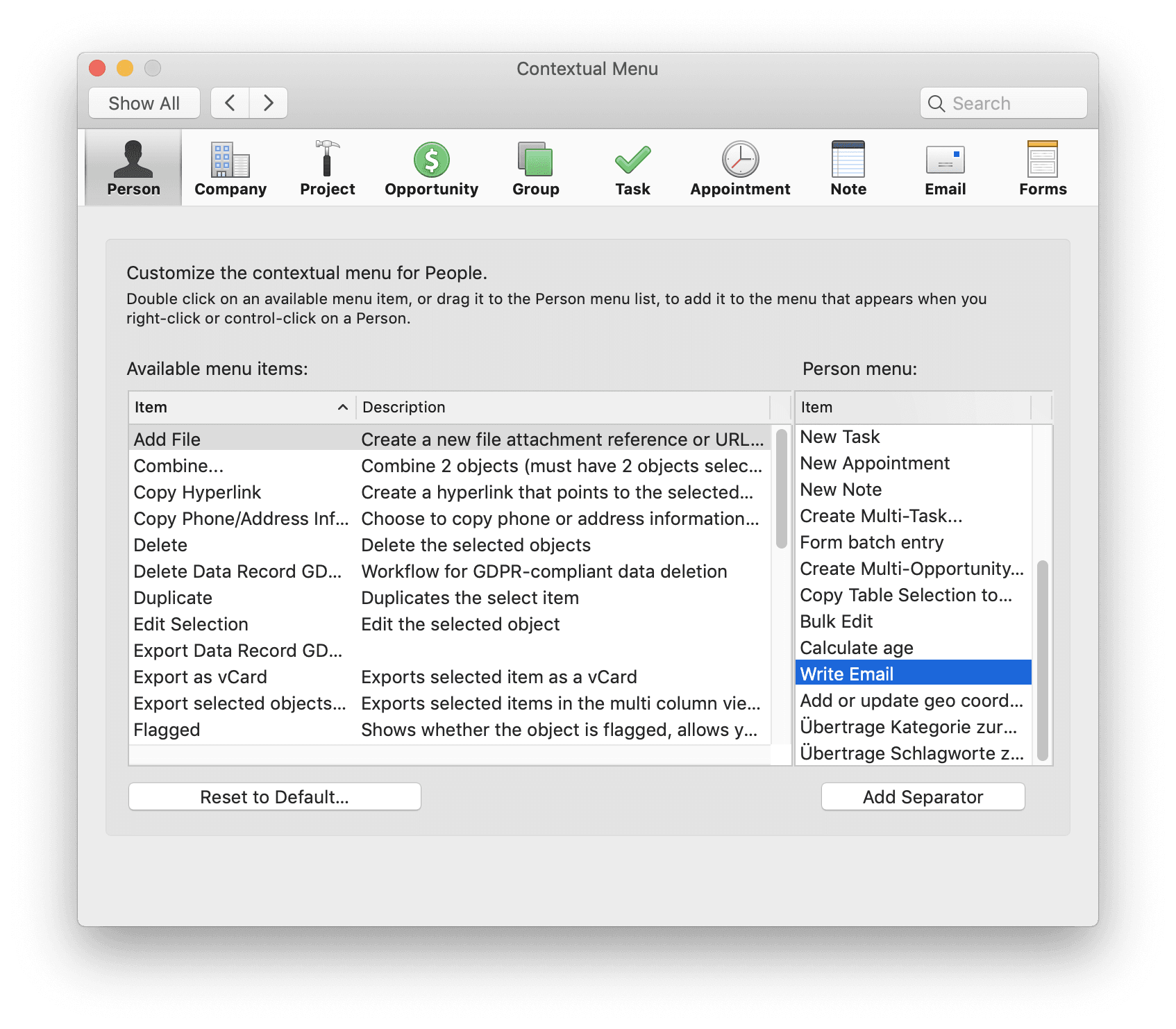
Task: Open the Opportunity dollar icon
Action: tap(431, 167)
